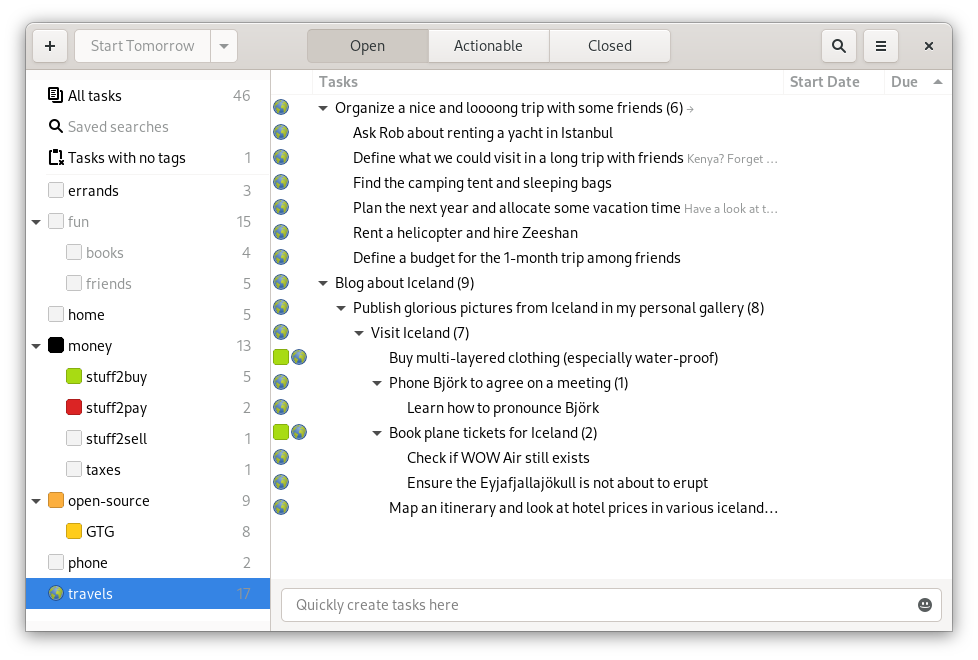
Task: Toggle the books tag checkbox
Action: coord(74,252)
